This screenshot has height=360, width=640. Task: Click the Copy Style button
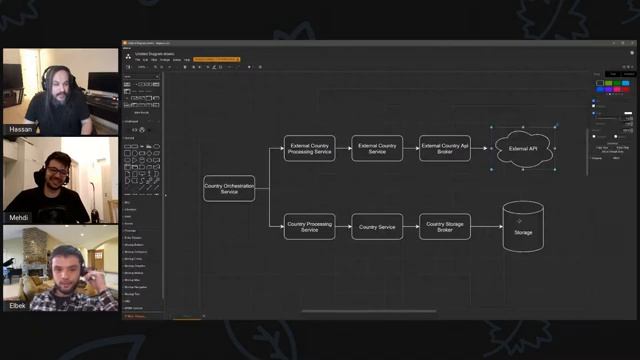602,147
